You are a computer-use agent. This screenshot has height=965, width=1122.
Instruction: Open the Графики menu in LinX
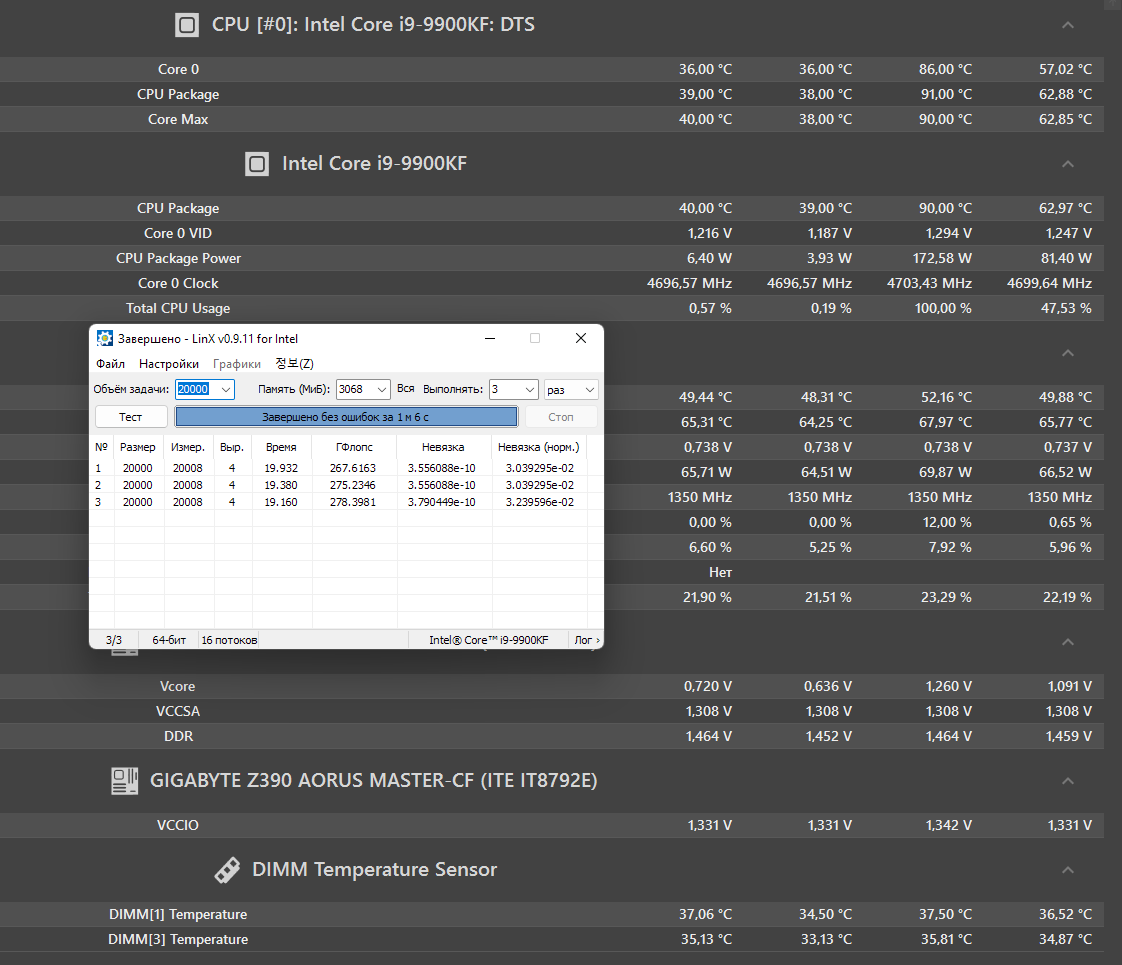[237, 363]
